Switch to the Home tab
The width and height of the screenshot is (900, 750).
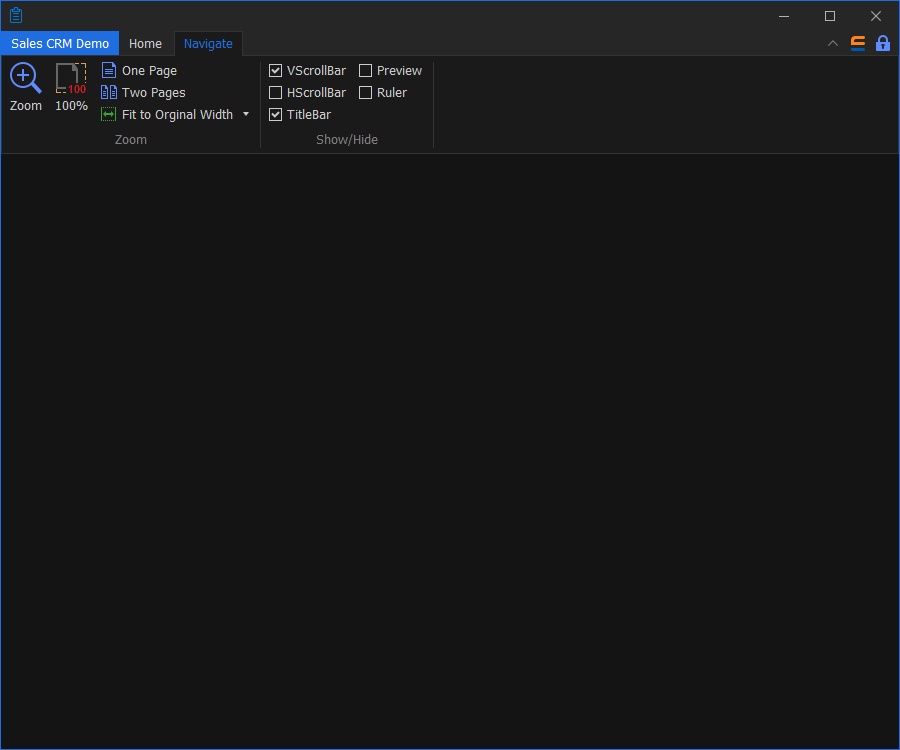click(x=145, y=44)
